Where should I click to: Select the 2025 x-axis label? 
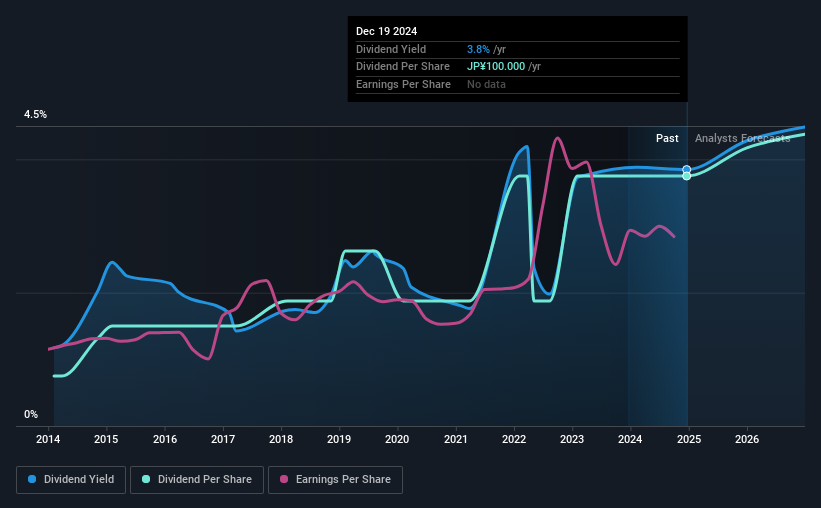pos(689,439)
